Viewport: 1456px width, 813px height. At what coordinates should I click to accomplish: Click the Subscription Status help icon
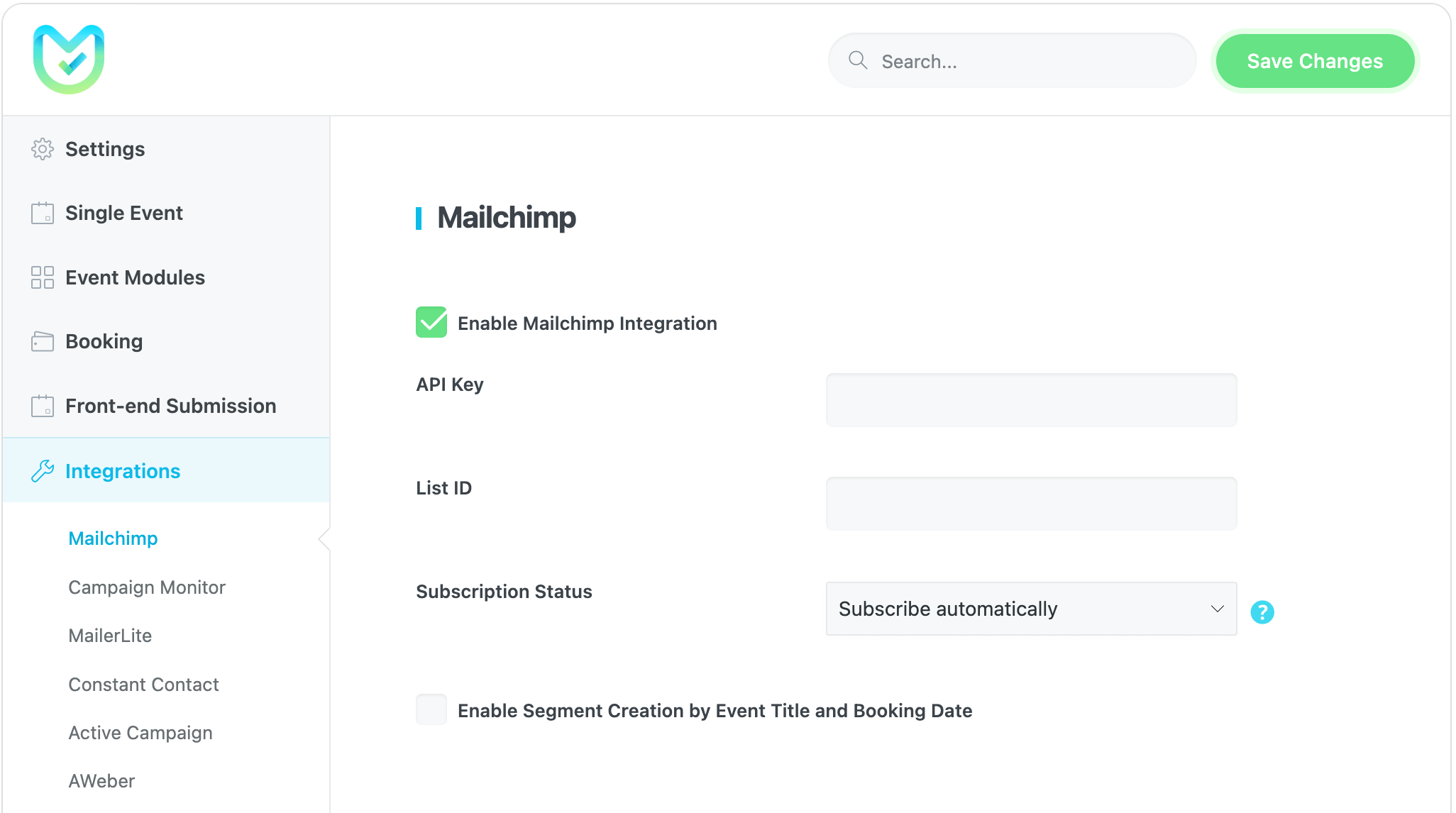click(x=1262, y=612)
